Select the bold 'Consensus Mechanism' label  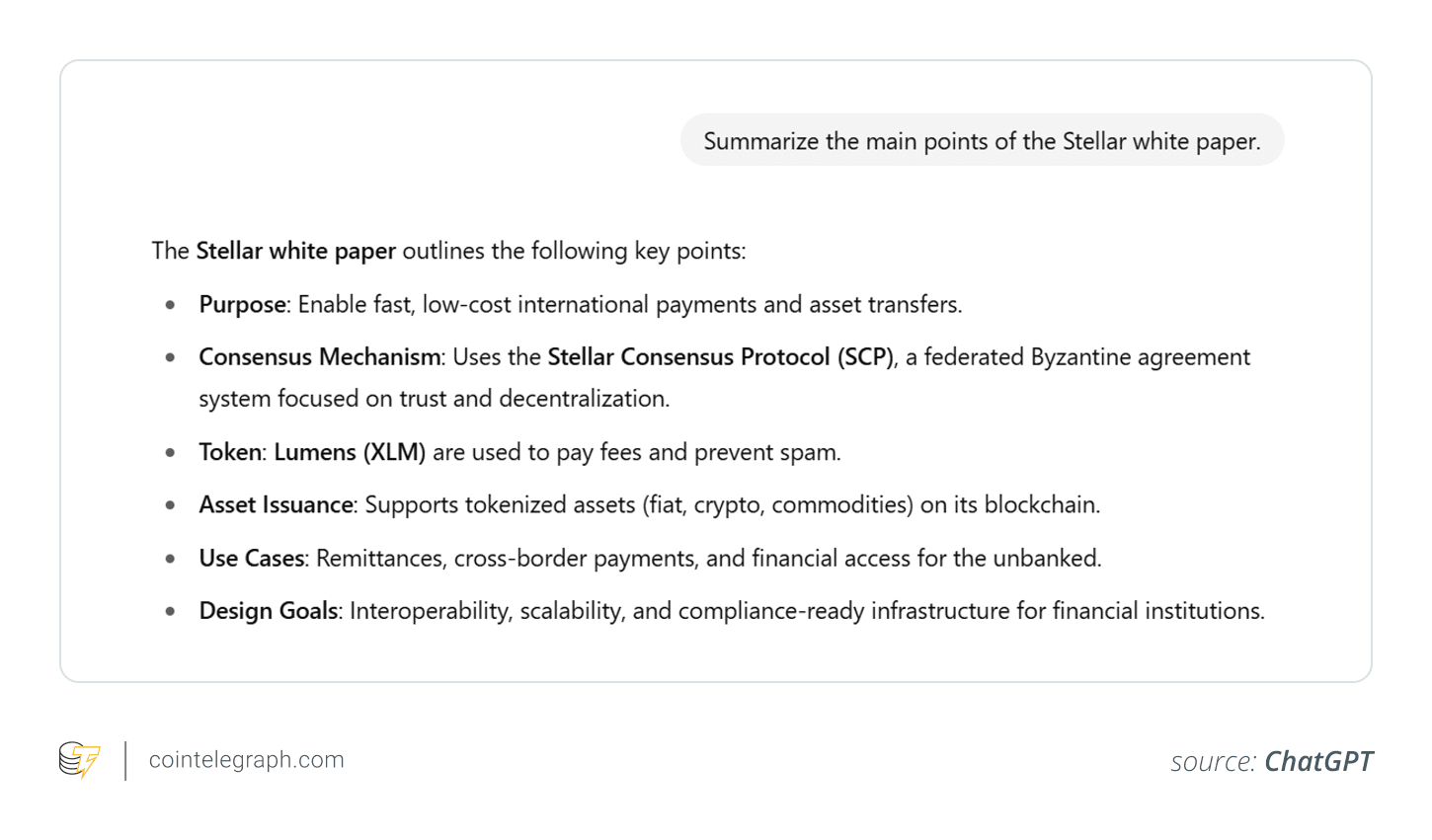click(x=319, y=356)
